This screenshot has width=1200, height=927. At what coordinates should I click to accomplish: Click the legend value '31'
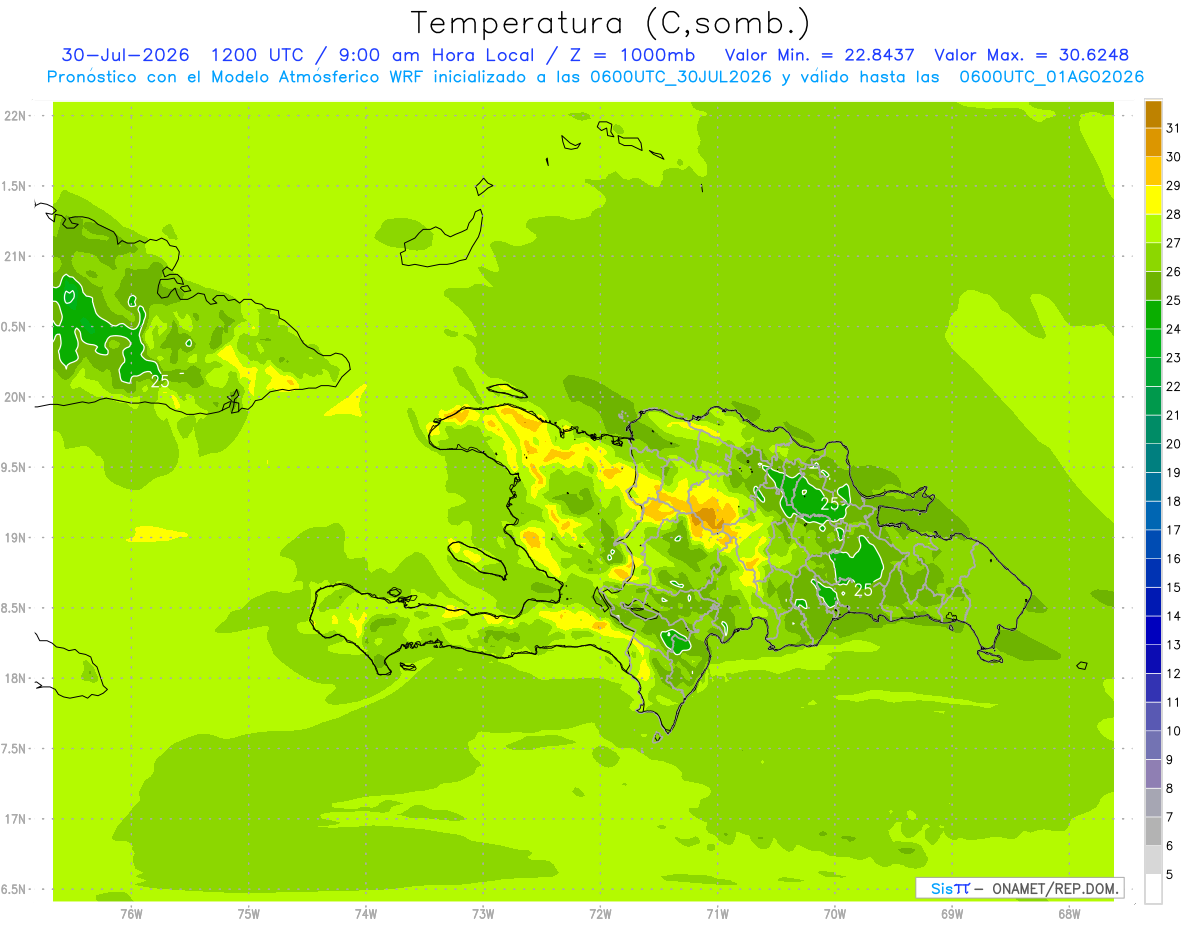coord(1174,128)
